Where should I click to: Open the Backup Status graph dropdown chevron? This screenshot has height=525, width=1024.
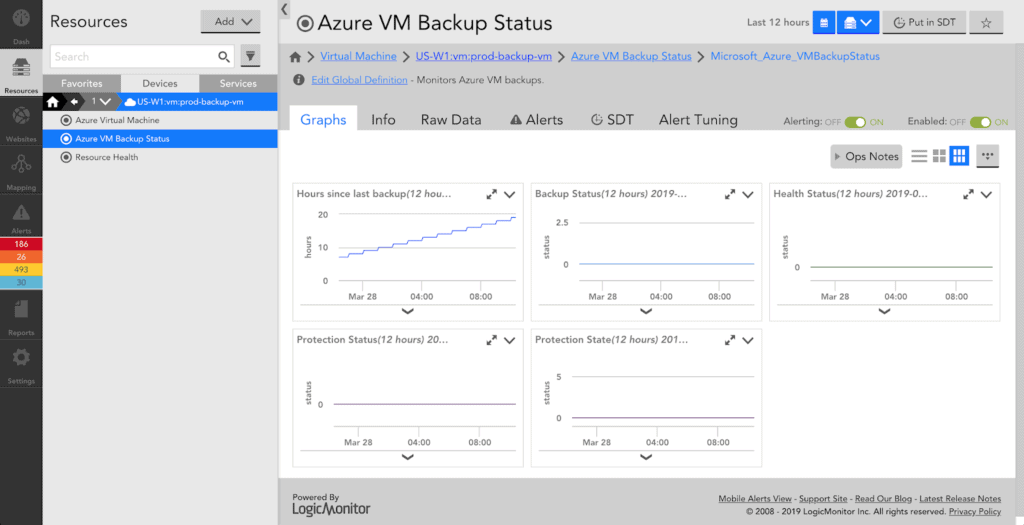(x=748, y=195)
